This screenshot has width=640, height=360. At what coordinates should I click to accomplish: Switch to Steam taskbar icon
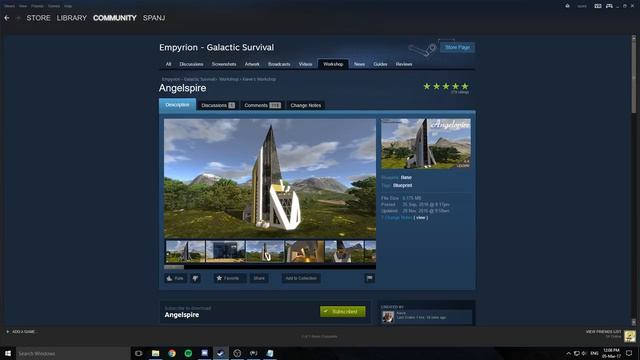tap(221, 353)
